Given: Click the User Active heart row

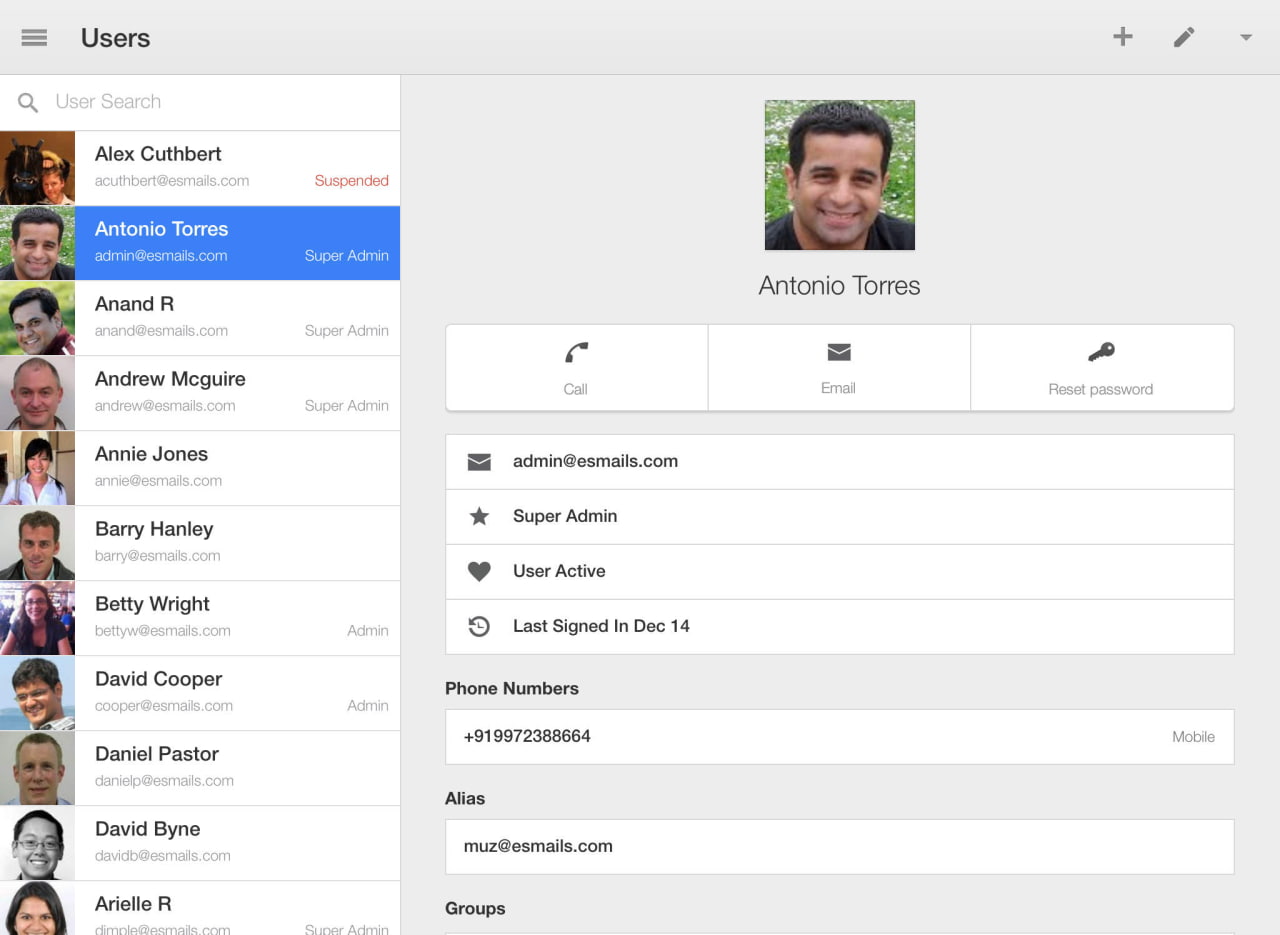Looking at the screenshot, I should [839, 571].
